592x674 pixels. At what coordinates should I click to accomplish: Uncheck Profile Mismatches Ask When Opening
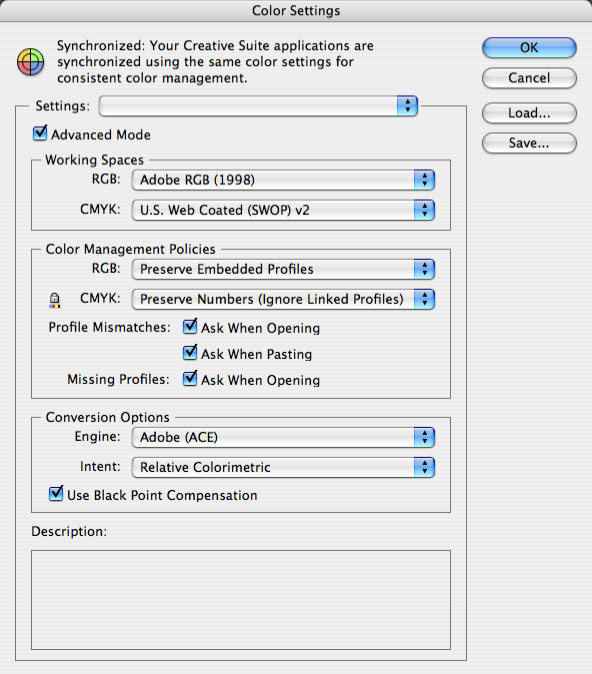[x=190, y=327]
